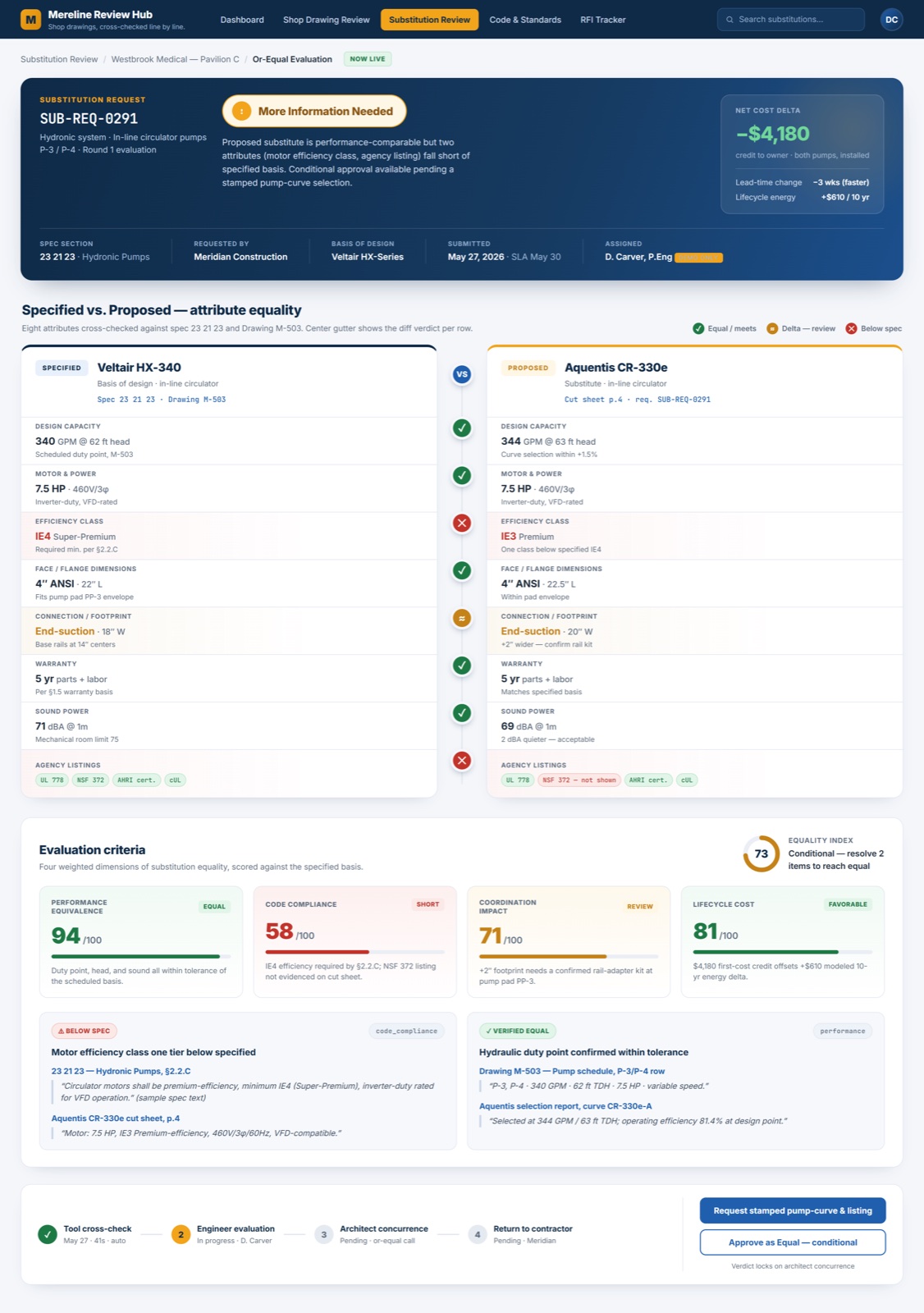
Task: Open the Shop Drawing Review tab
Action: click(326, 20)
